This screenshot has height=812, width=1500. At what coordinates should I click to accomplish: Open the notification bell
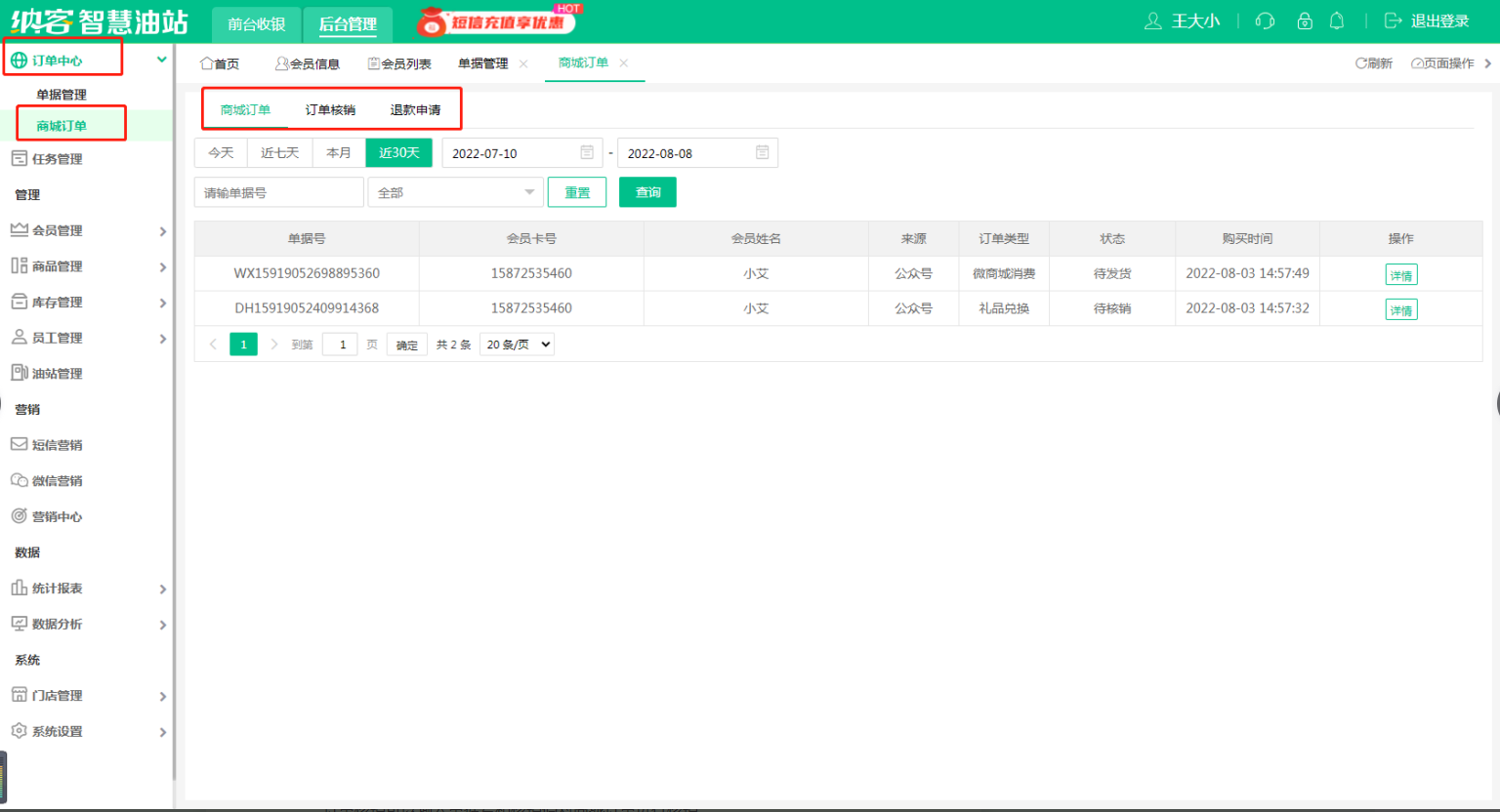click(x=1337, y=21)
